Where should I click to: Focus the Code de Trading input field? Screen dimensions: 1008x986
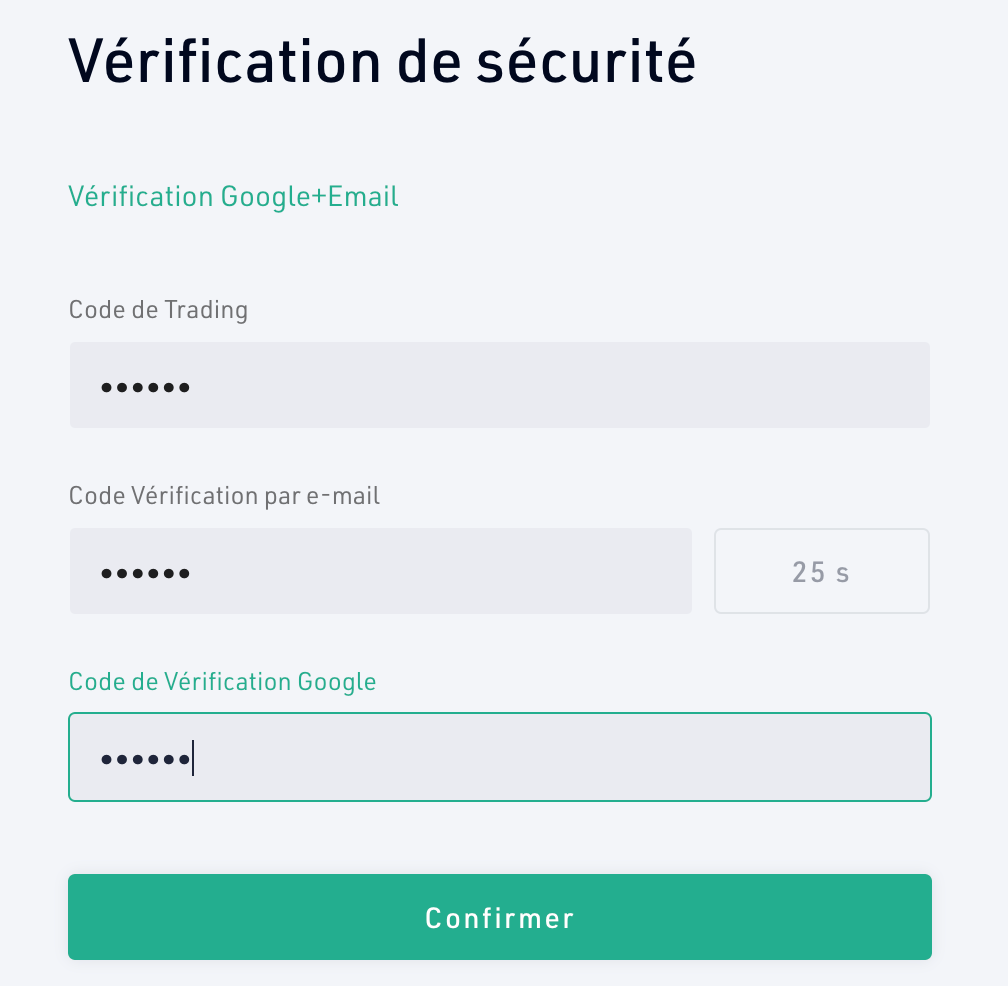[x=500, y=385]
